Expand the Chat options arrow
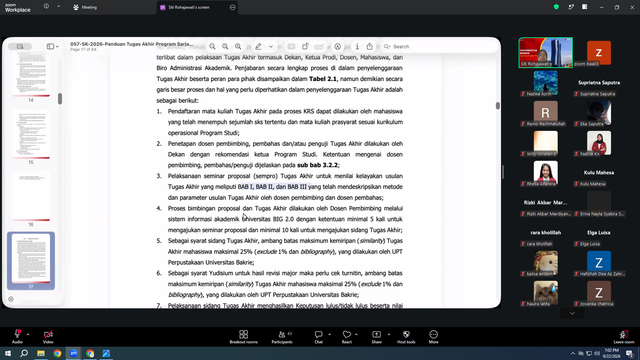This screenshot has height=360, width=640. click(x=329, y=334)
